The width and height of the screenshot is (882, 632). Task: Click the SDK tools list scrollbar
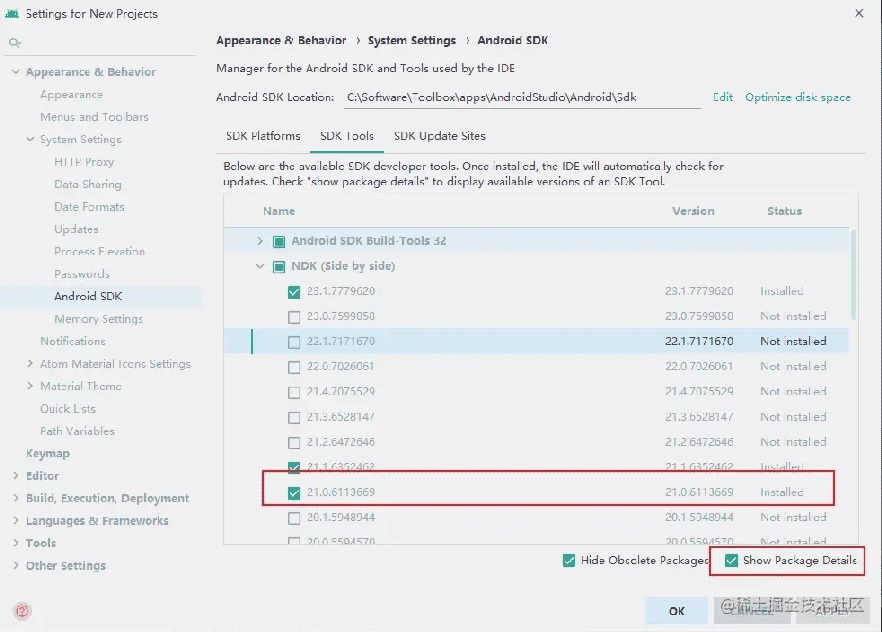coord(854,275)
